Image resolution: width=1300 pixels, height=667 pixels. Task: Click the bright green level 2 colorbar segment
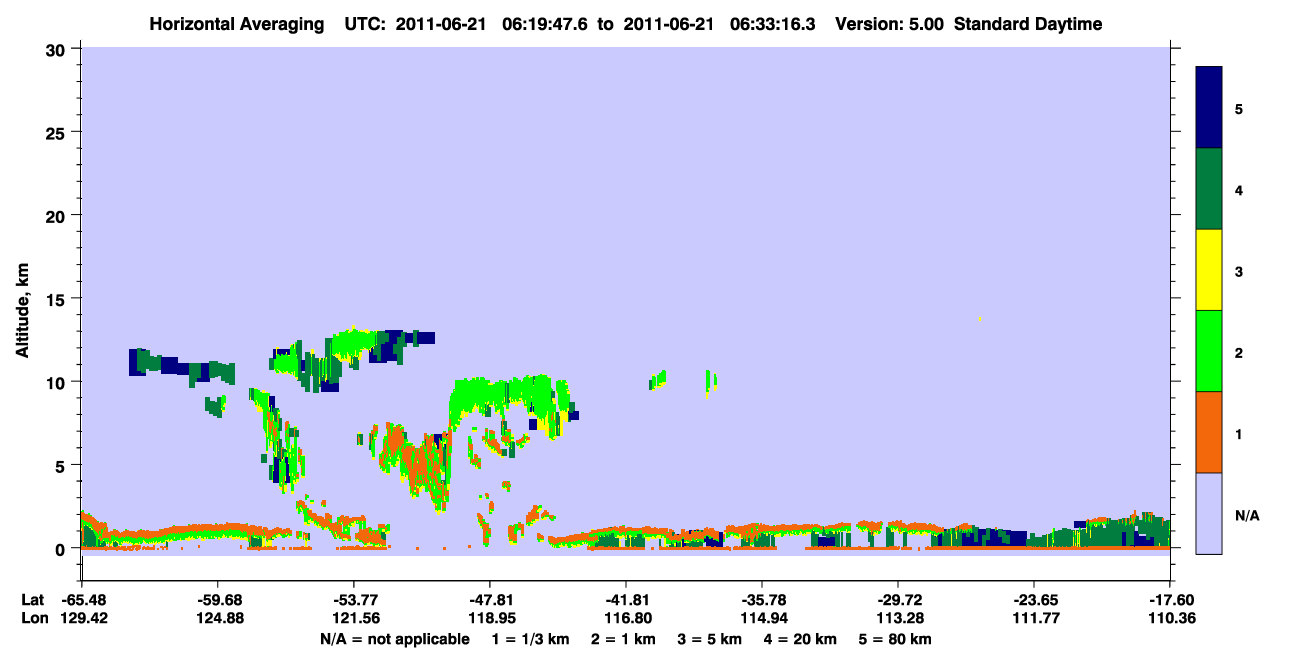click(1209, 351)
